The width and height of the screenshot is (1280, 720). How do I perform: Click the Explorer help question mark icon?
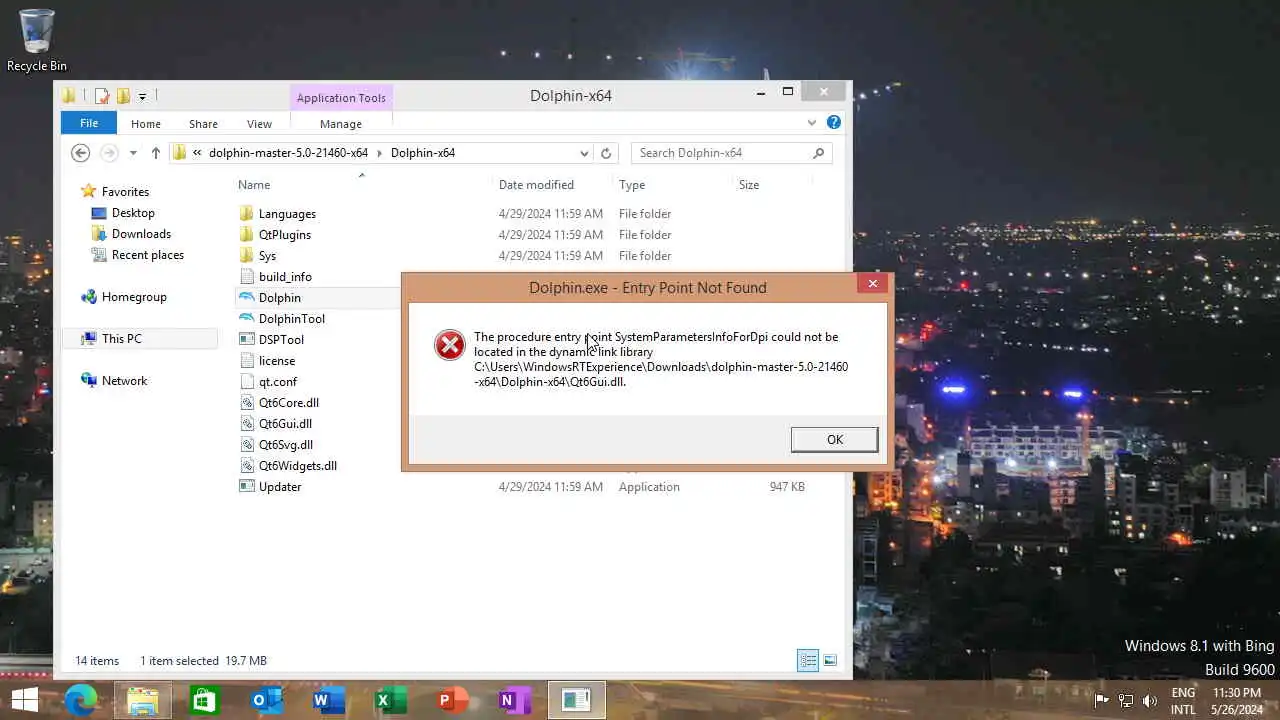tap(834, 122)
